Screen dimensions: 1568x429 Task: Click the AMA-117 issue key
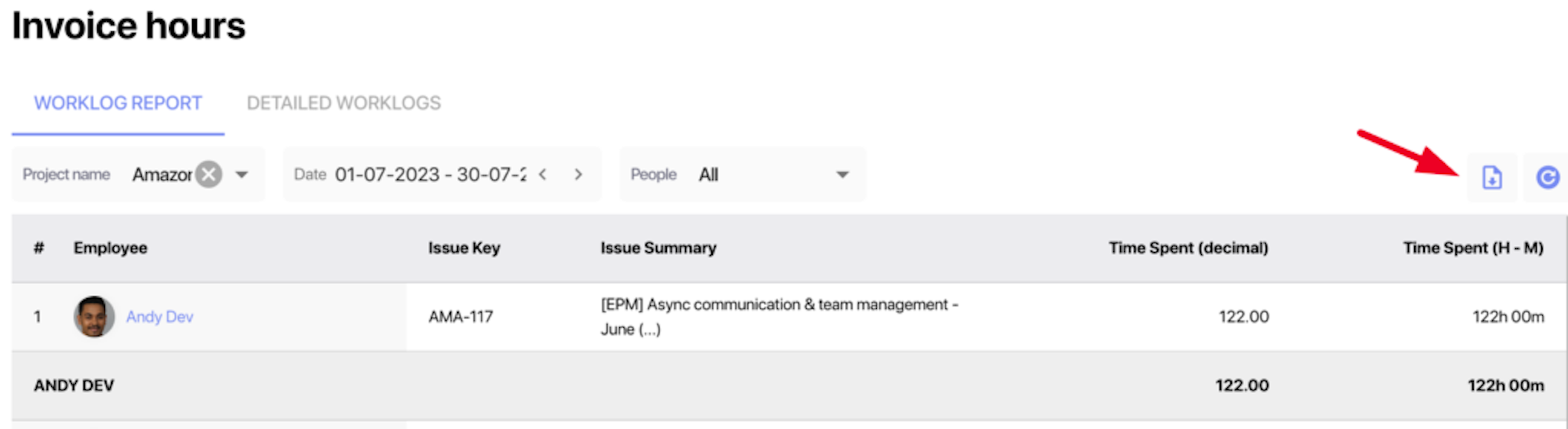coord(461,317)
